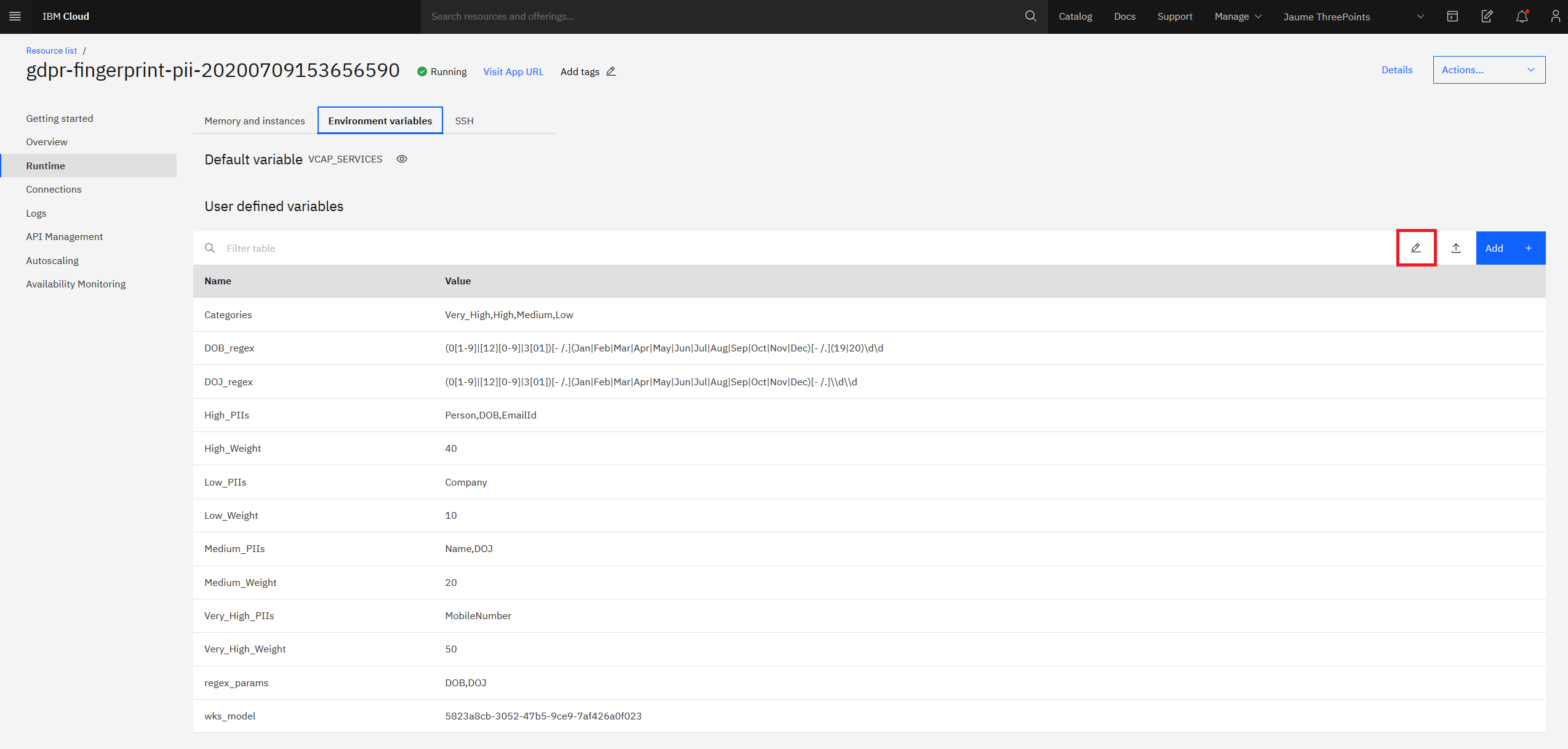The width and height of the screenshot is (1568, 749).
Task: Click the Add variable button
Action: (1510, 248)
